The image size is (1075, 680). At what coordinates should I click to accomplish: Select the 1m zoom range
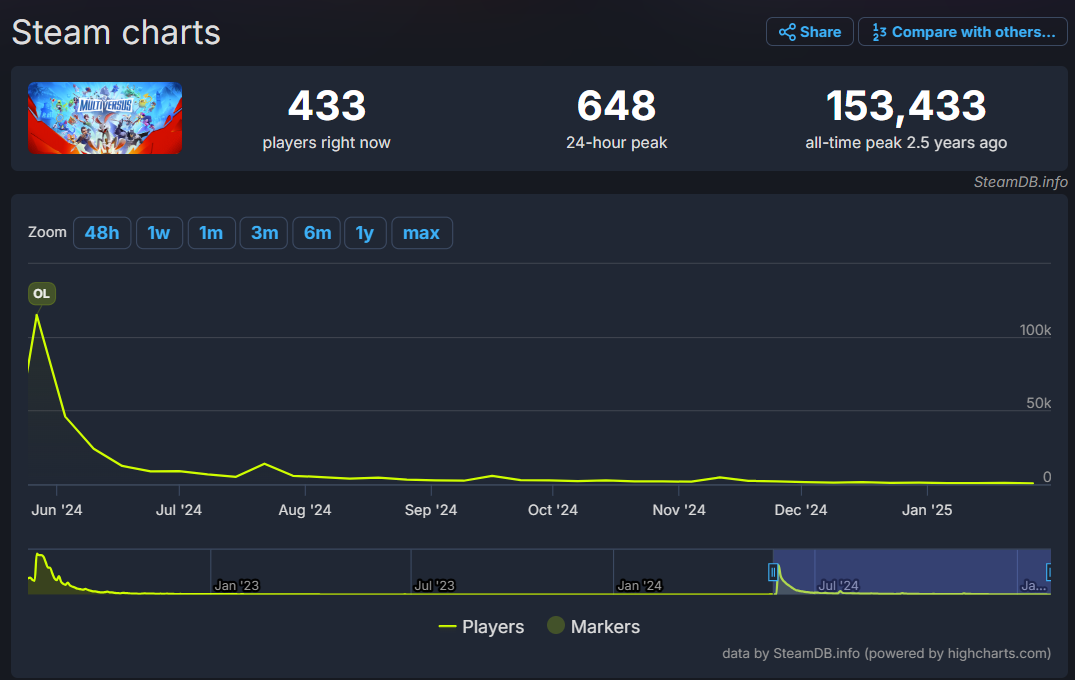(211, 233)
